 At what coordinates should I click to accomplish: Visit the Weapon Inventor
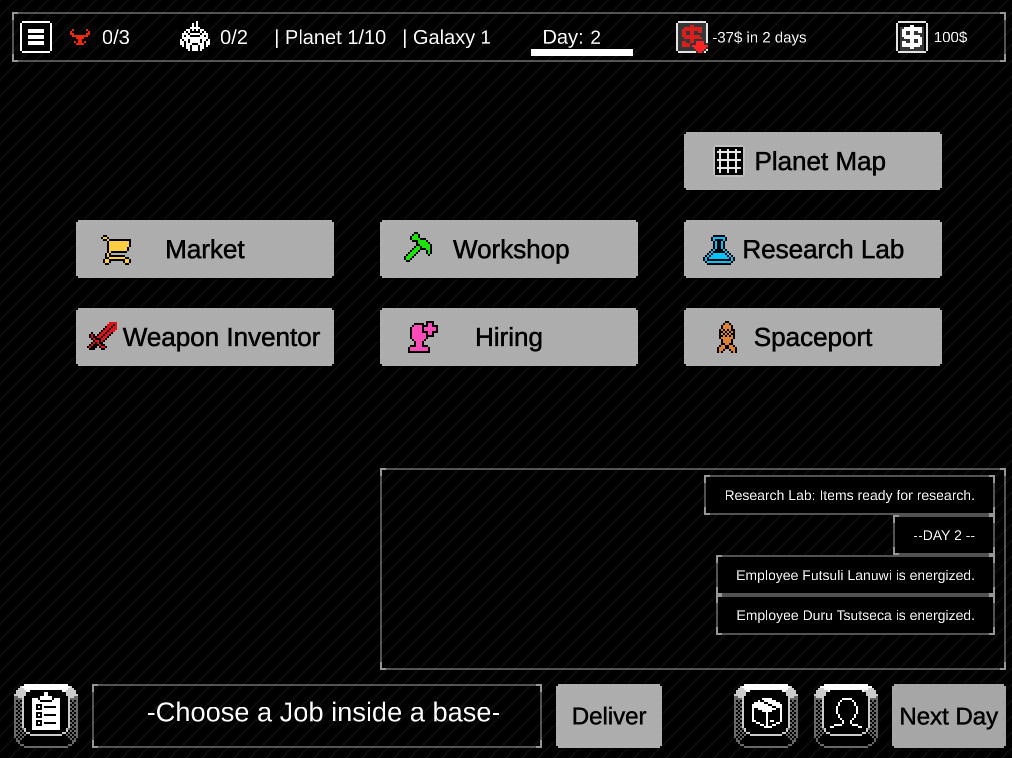204,337
